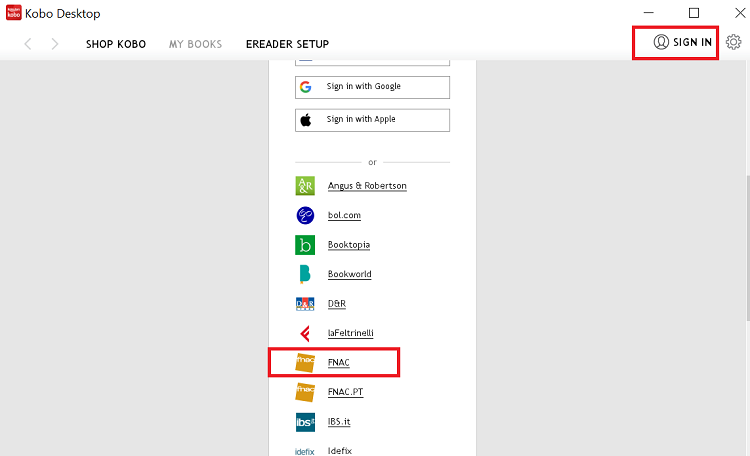The height and width of the screenshot is (456, 750).
Task: Open the FNAC.PT link
Action: pos(345,392)
